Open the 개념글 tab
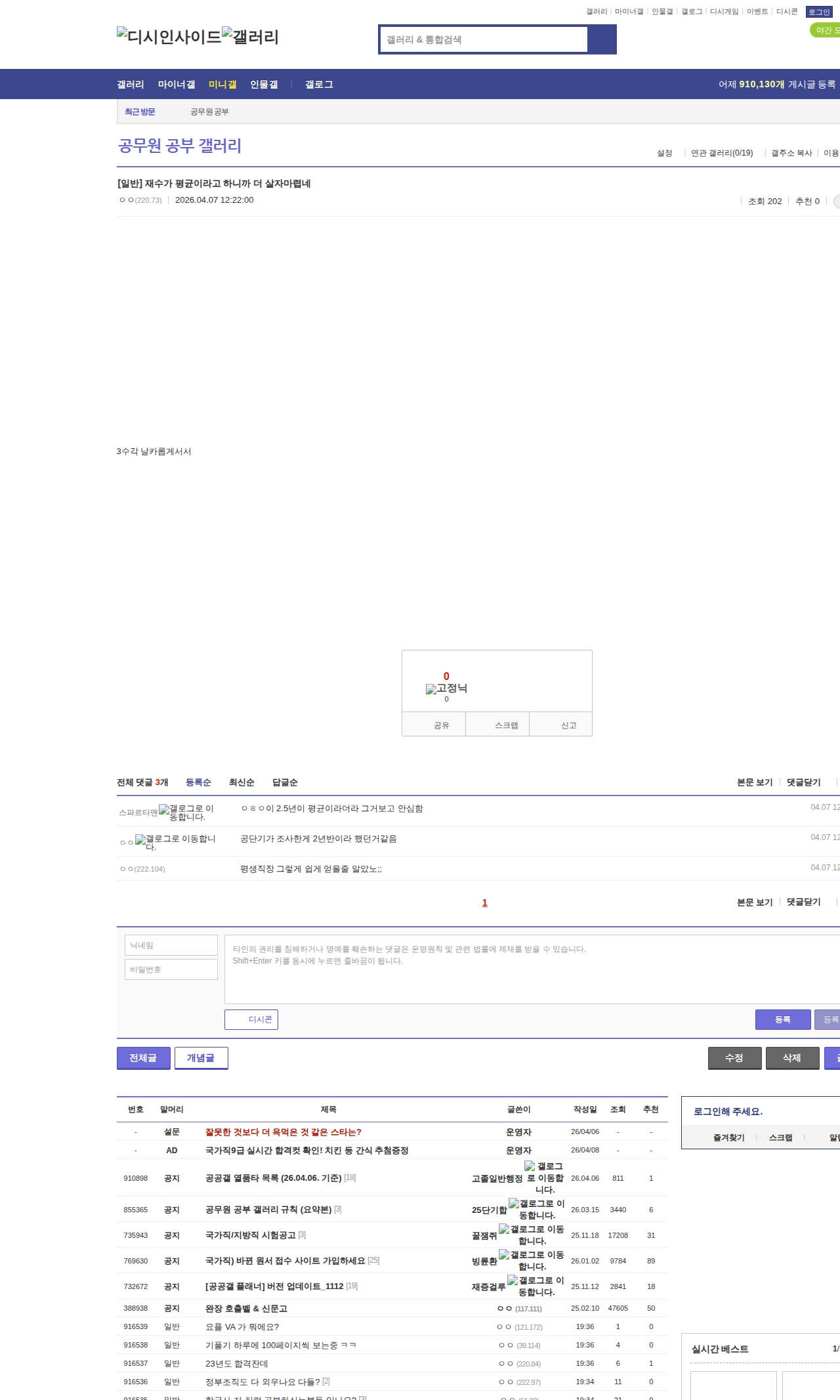 pyautogui.click(x=201, y=1058)
